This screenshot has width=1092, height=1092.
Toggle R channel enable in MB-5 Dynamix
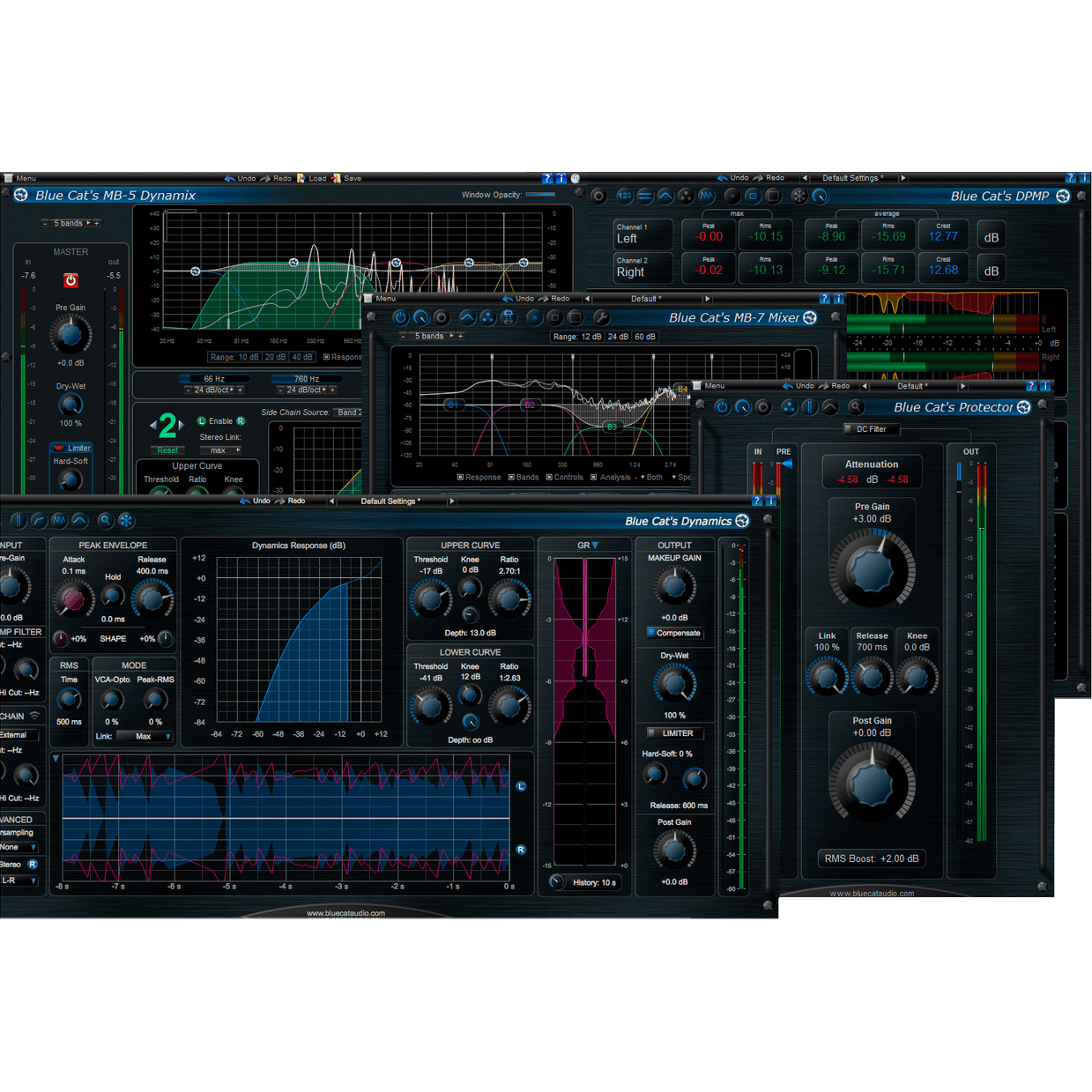pos(241,421)
